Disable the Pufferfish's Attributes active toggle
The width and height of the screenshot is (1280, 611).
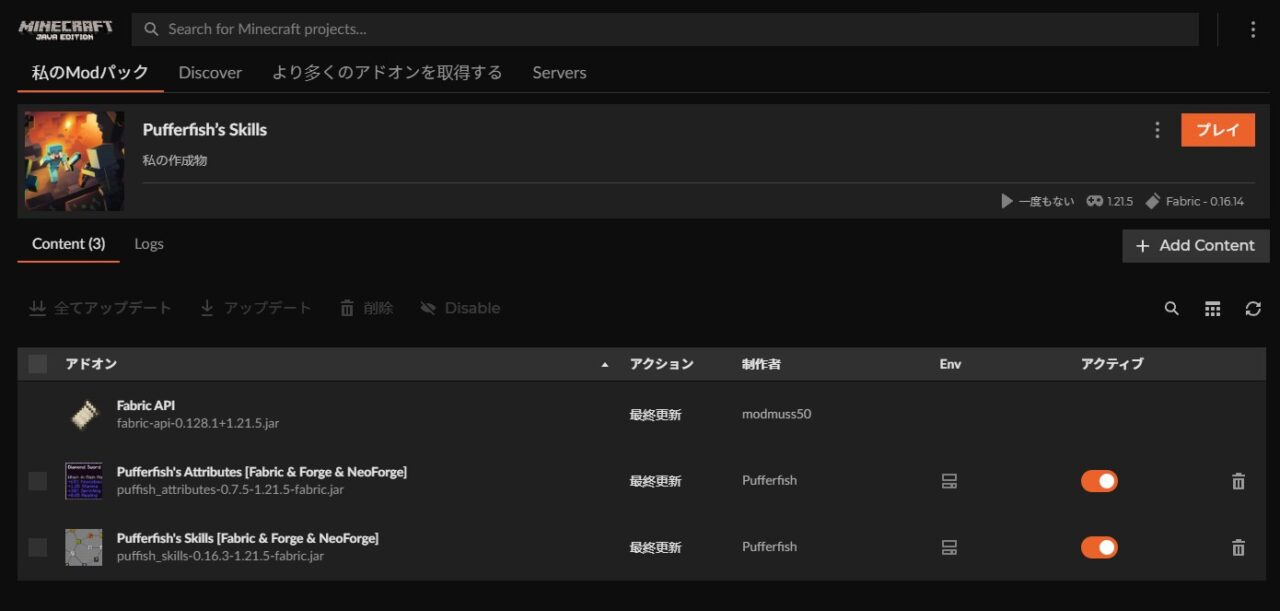click(1099, 481)
